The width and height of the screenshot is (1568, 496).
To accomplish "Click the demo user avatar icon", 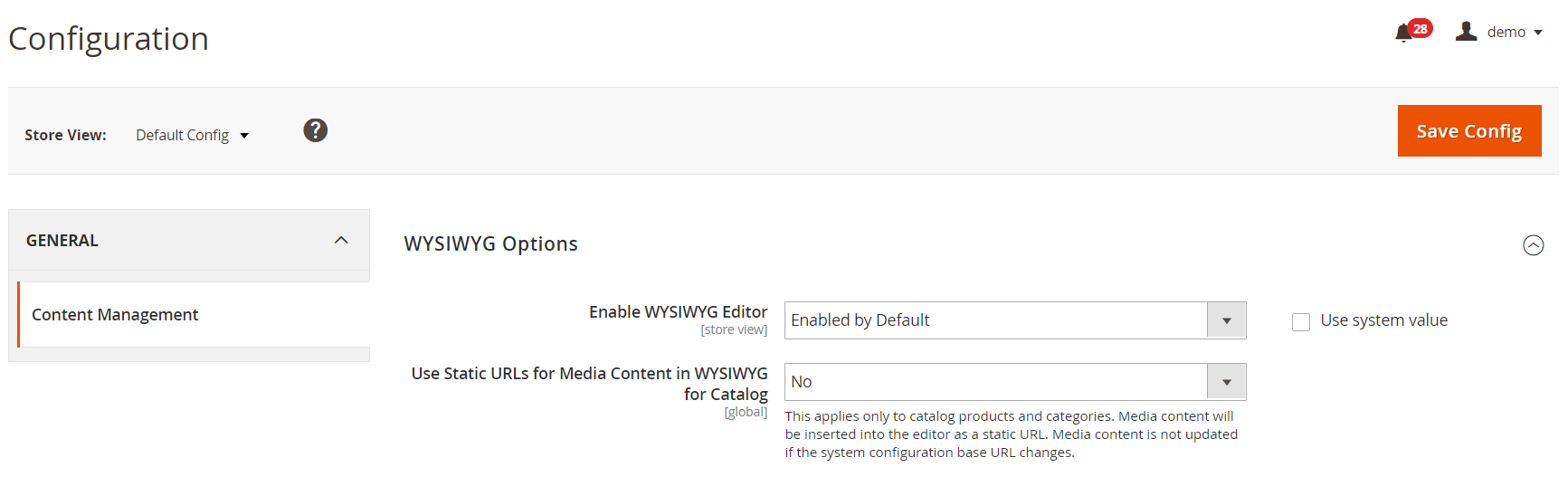I will 1466,32.
